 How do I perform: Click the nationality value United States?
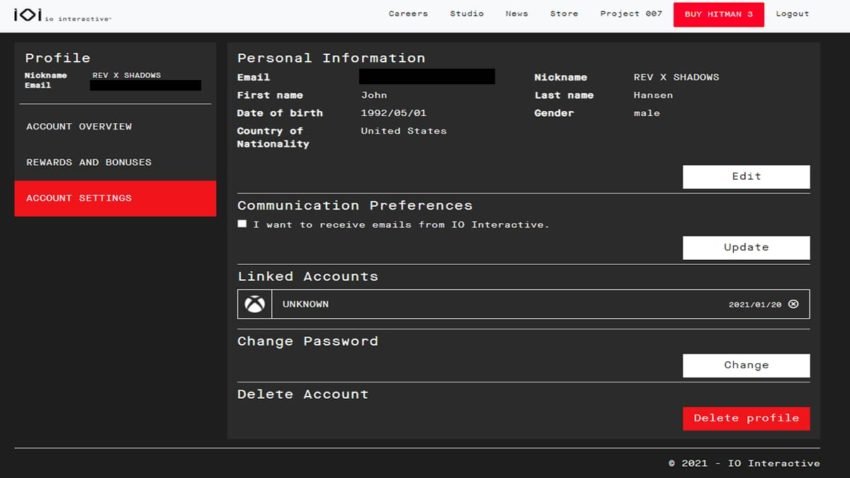(x=404, y=131)
